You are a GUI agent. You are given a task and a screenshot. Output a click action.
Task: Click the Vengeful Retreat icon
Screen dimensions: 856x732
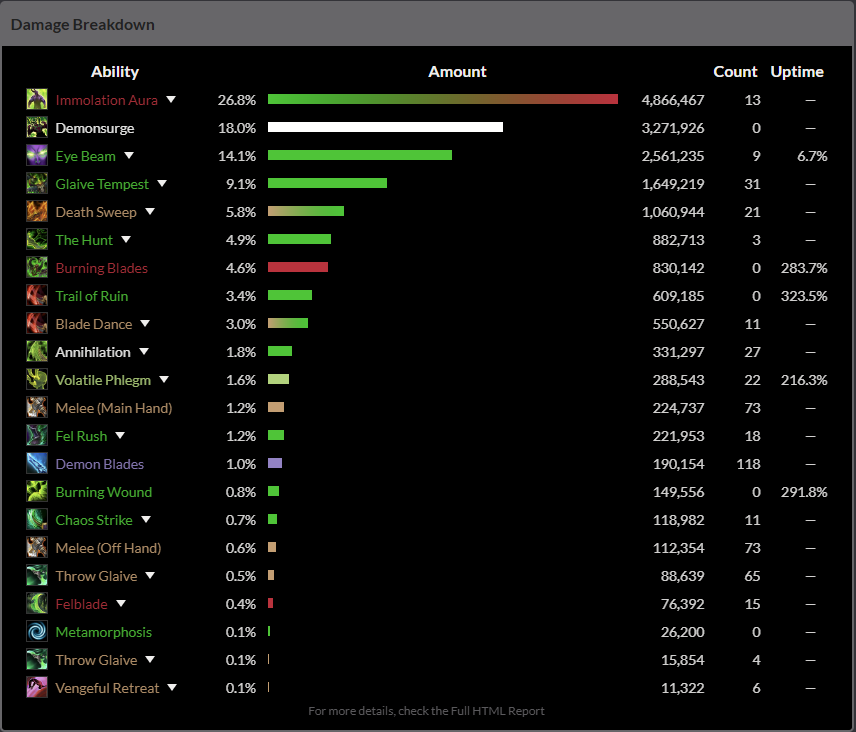pos(37,688)
